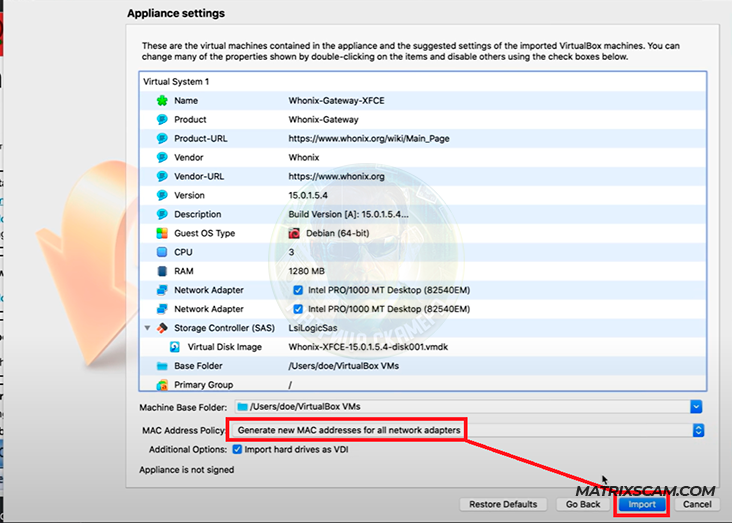The image size is (732, 523).
Task: Select the CPU count value 3
Action: click(x=291, y=252)
